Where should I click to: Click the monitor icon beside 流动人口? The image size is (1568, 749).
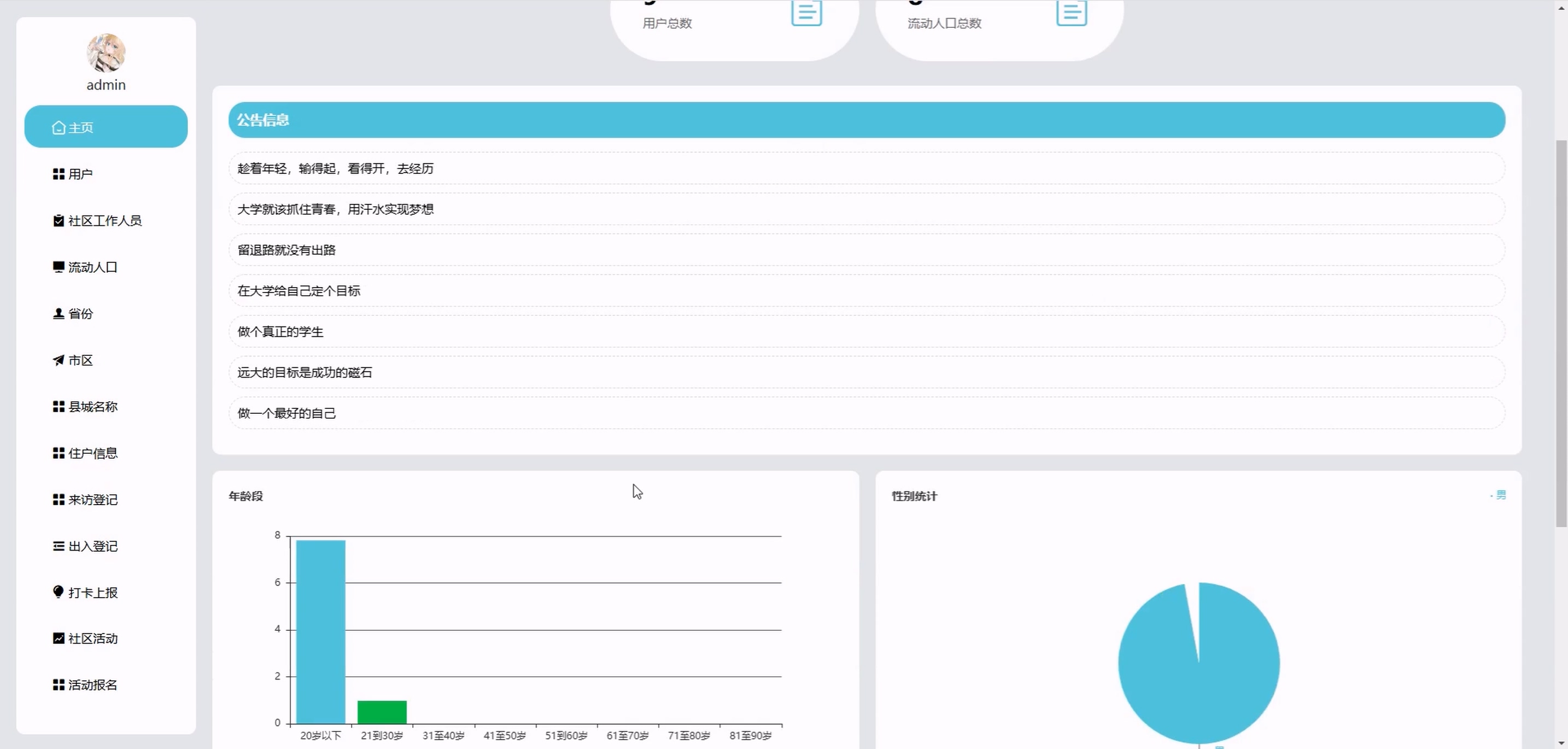point(58,267)
